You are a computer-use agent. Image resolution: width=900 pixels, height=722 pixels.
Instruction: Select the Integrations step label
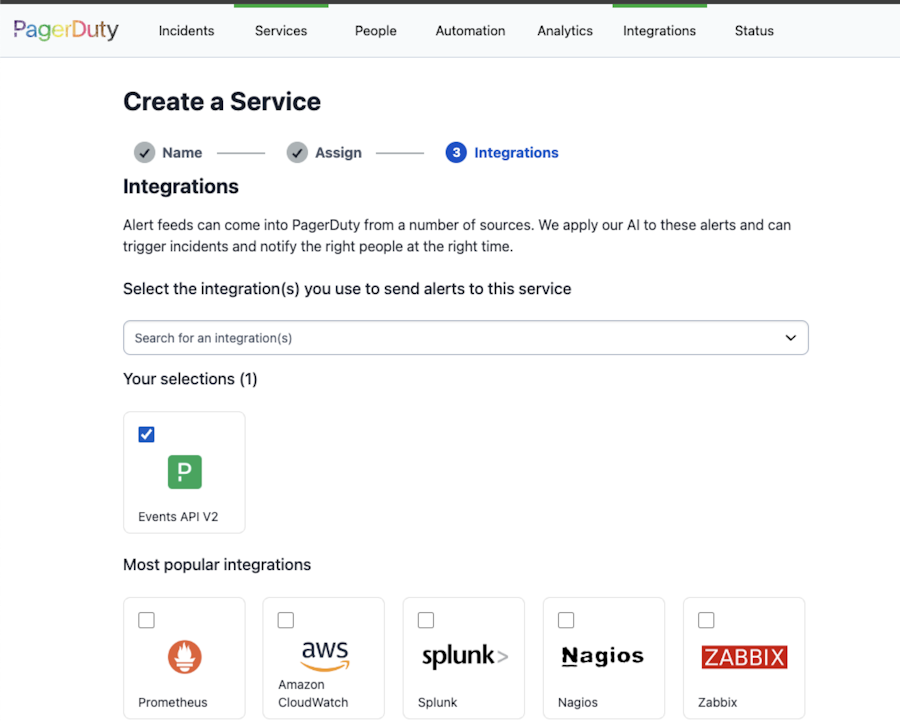pos(516,153)
